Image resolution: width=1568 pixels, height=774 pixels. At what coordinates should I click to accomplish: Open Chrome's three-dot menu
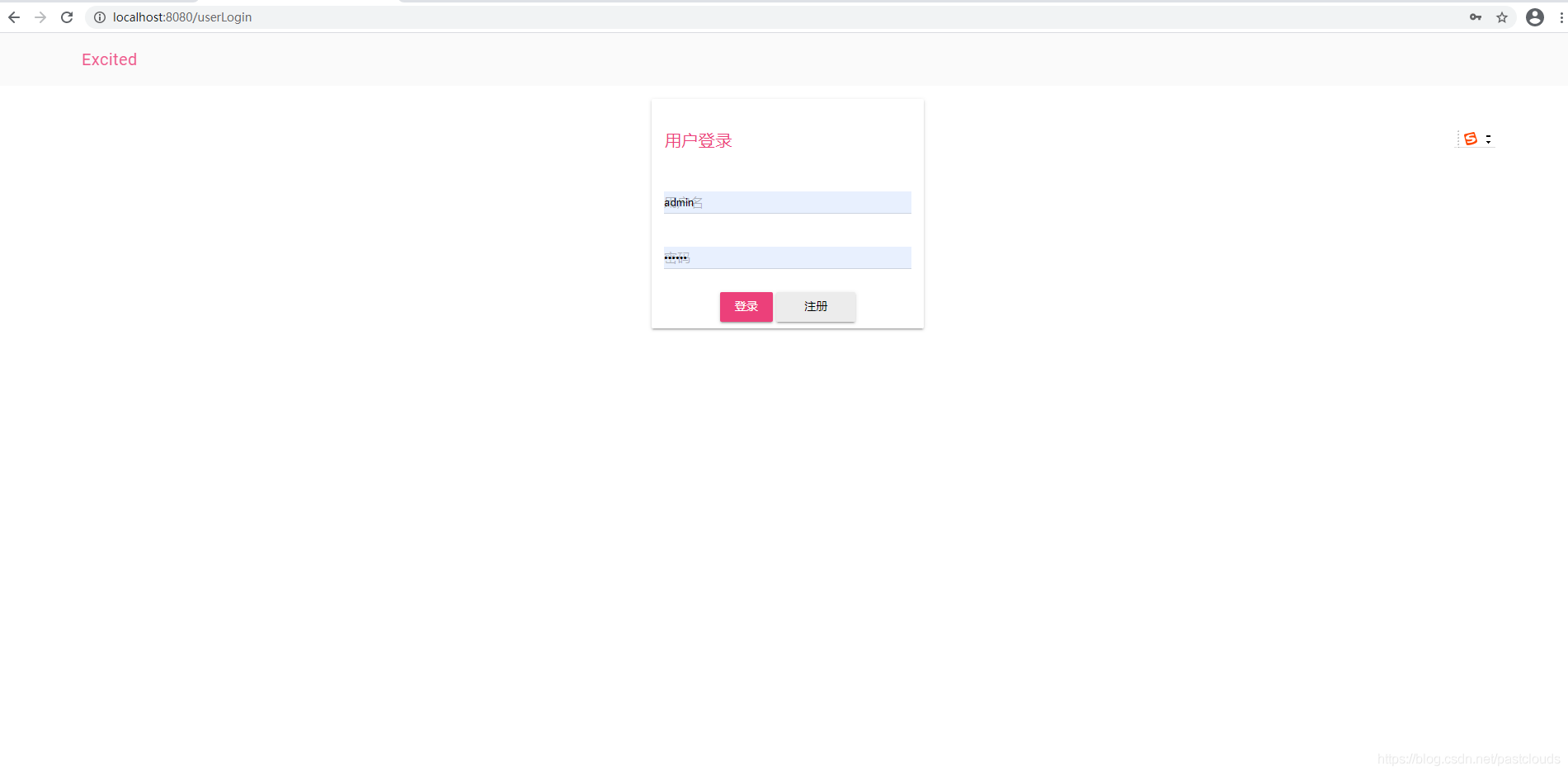[x=1561, y=17]
